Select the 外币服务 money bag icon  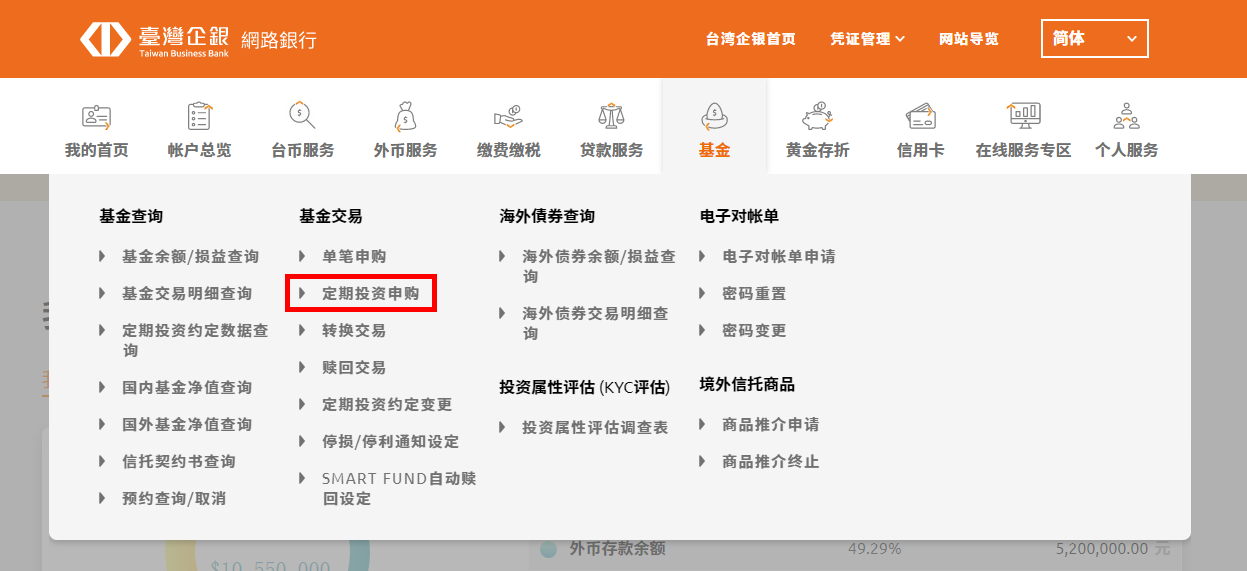[405, 117]
